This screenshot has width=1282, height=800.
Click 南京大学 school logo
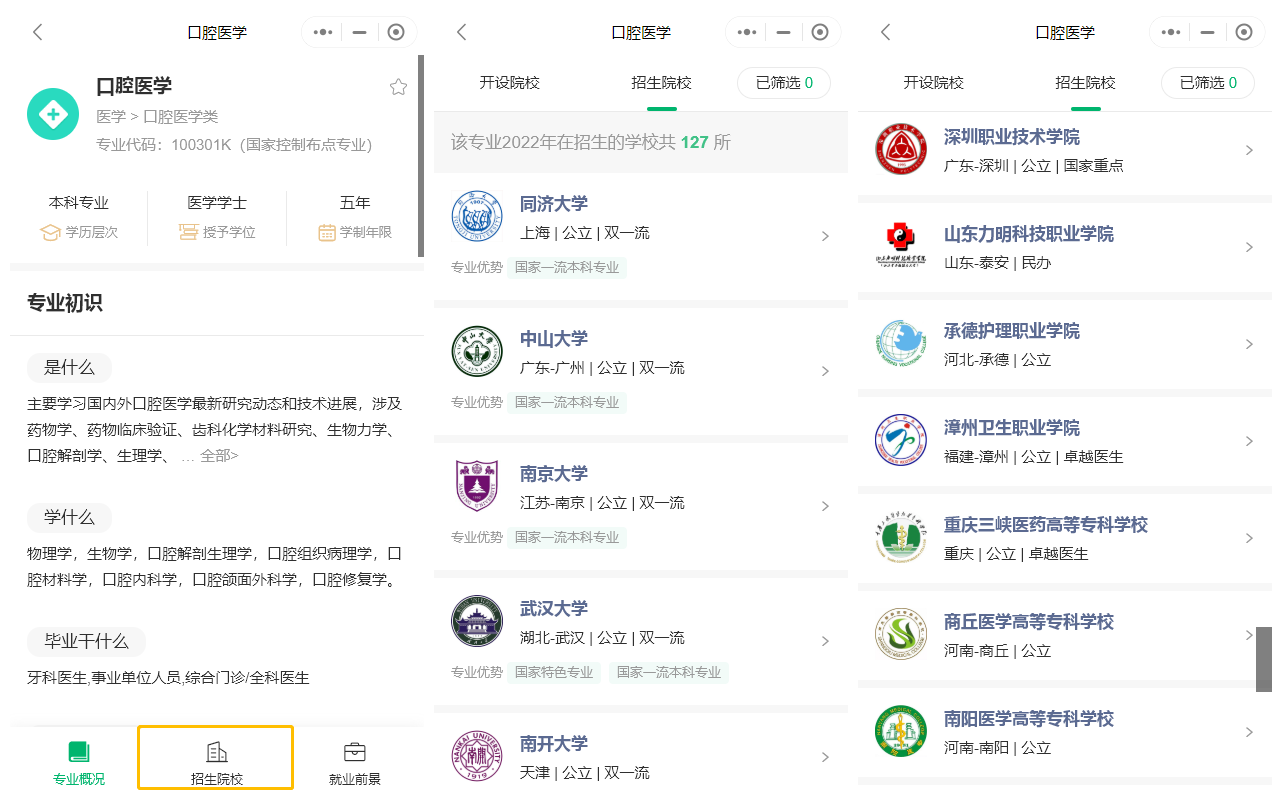coord(477,486)
